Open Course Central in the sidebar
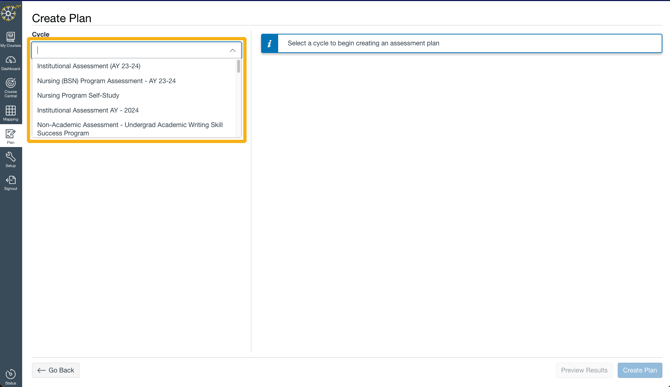This screenshot has height=387, width=670. coord(11,87)
